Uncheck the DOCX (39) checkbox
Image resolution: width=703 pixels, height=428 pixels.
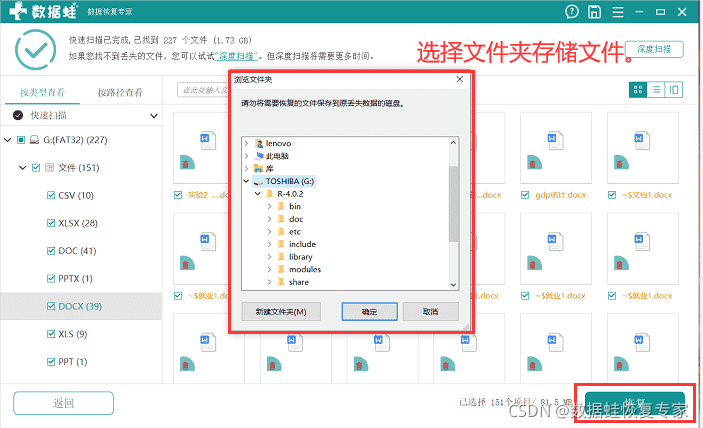click(x=51, y=307)
